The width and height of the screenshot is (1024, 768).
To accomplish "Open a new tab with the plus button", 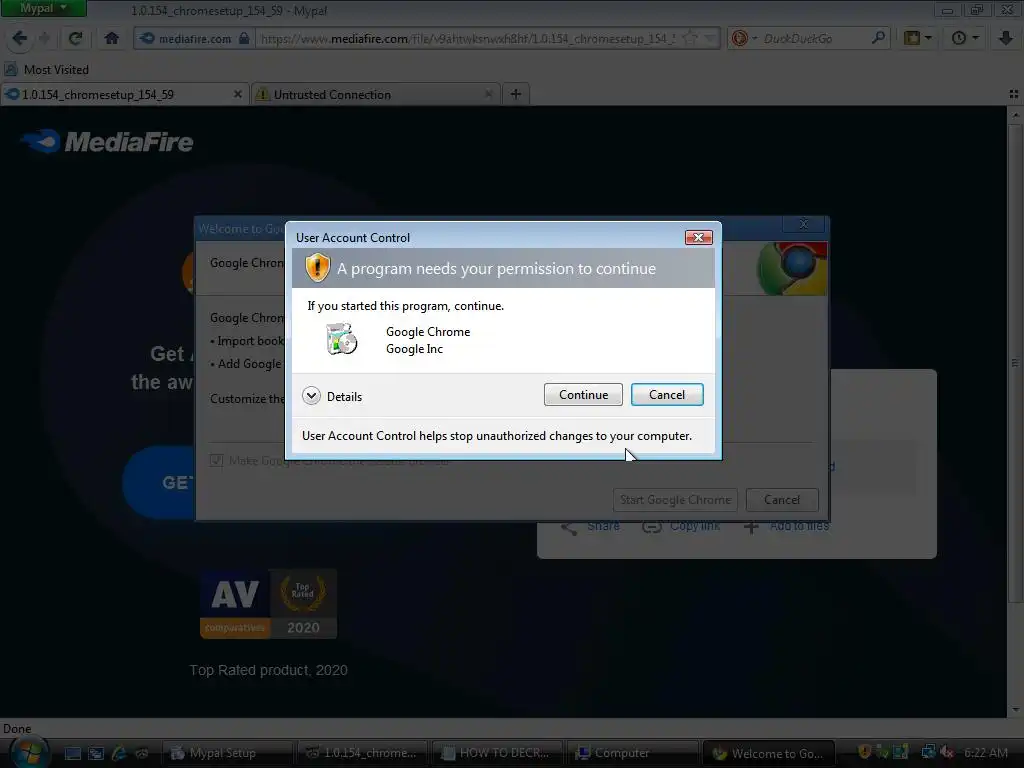I will (x=515, y=95).
